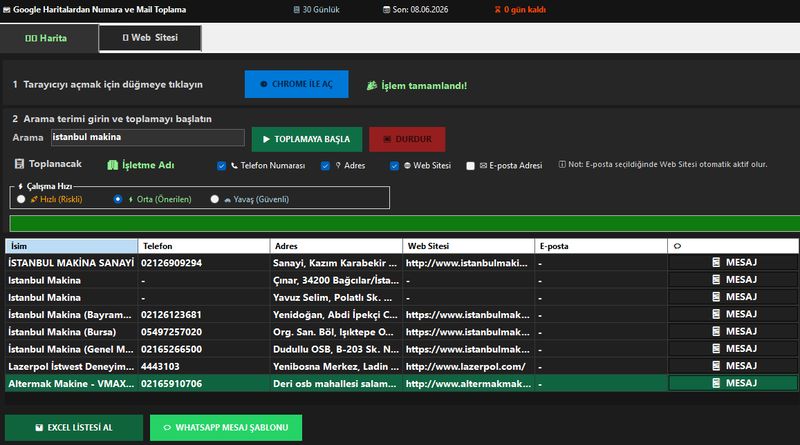This screenshot has width=800, height=445.
Task: Click the Toplanacak list icon
Action: (19, 164)
